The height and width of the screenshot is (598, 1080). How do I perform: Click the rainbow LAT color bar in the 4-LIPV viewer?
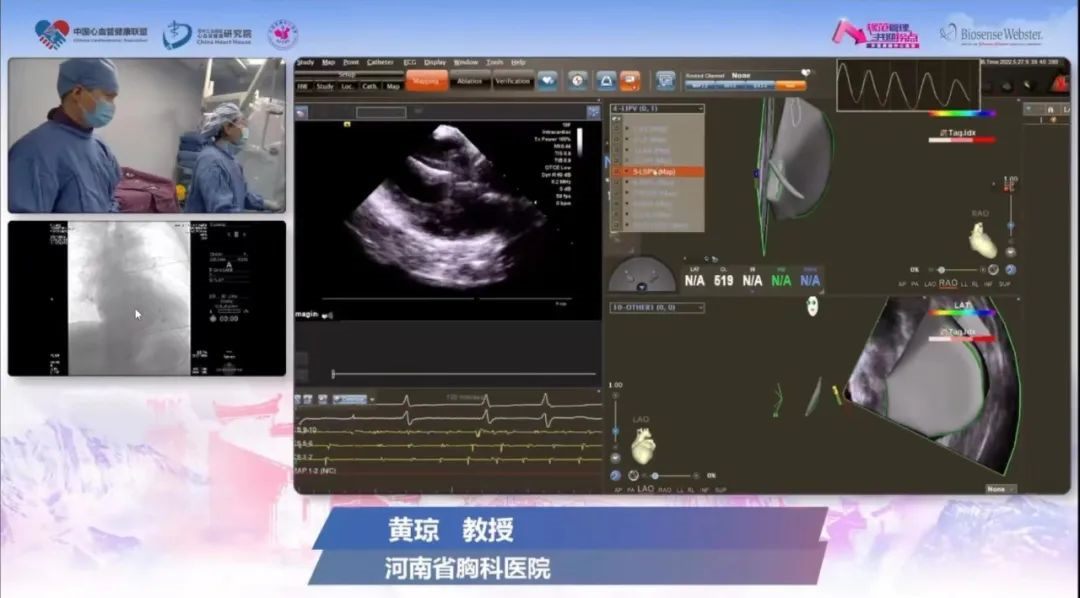coord(962,114)
